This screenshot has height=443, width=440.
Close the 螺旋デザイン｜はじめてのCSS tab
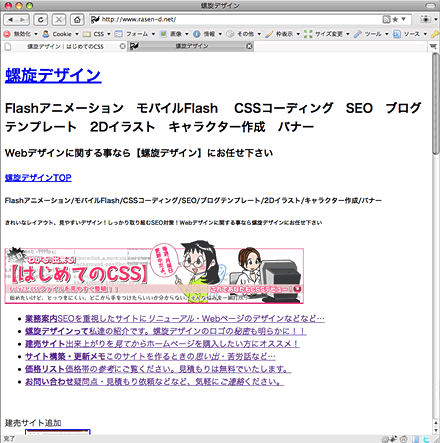[x=122, y=46]
